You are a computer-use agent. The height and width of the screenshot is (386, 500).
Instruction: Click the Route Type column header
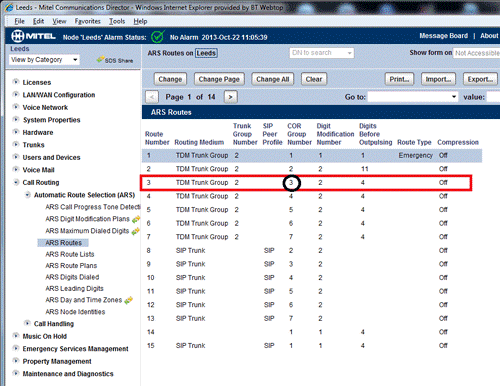[414, 142]
